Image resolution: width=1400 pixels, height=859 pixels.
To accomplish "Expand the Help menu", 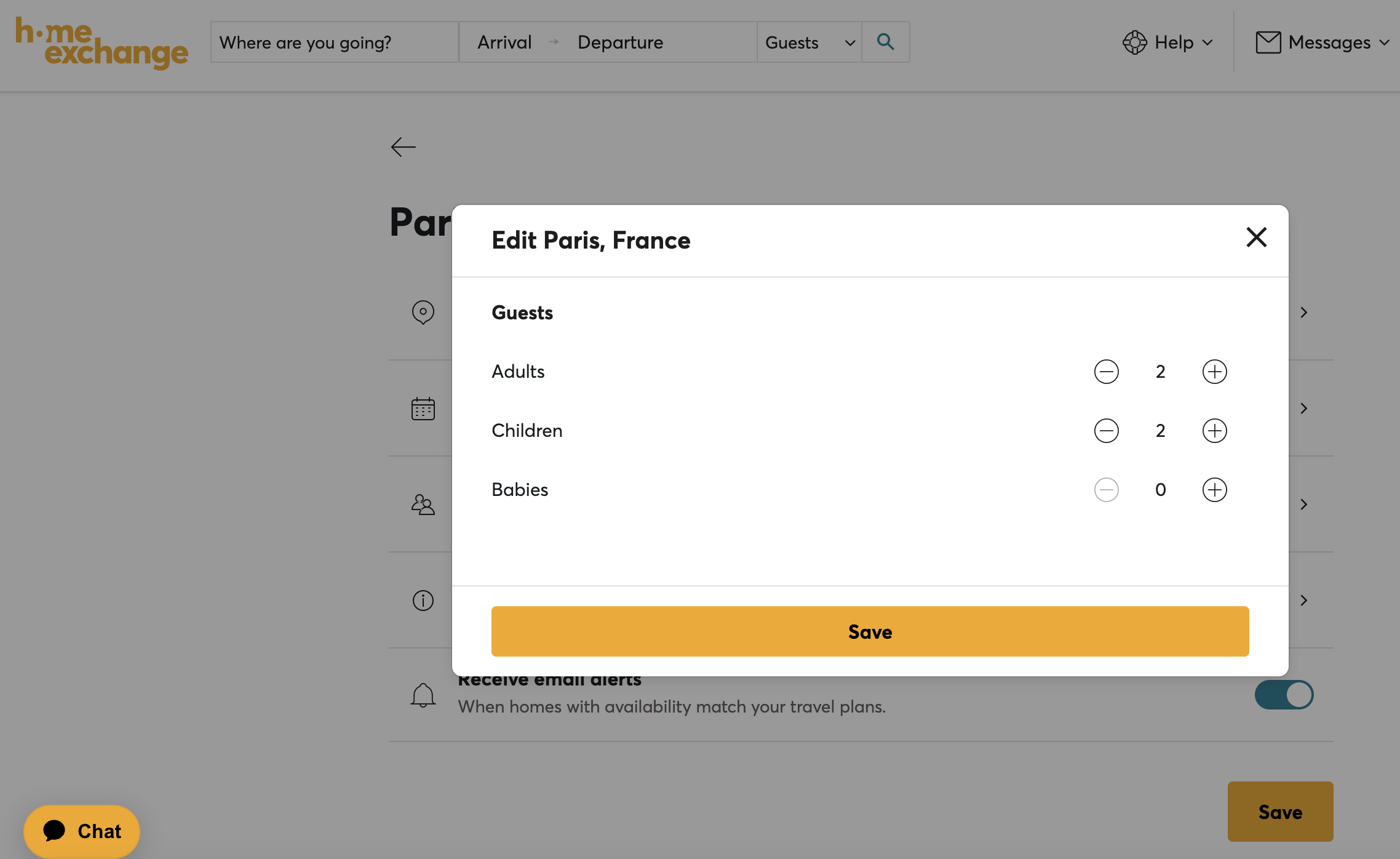I will (1168, 42).
